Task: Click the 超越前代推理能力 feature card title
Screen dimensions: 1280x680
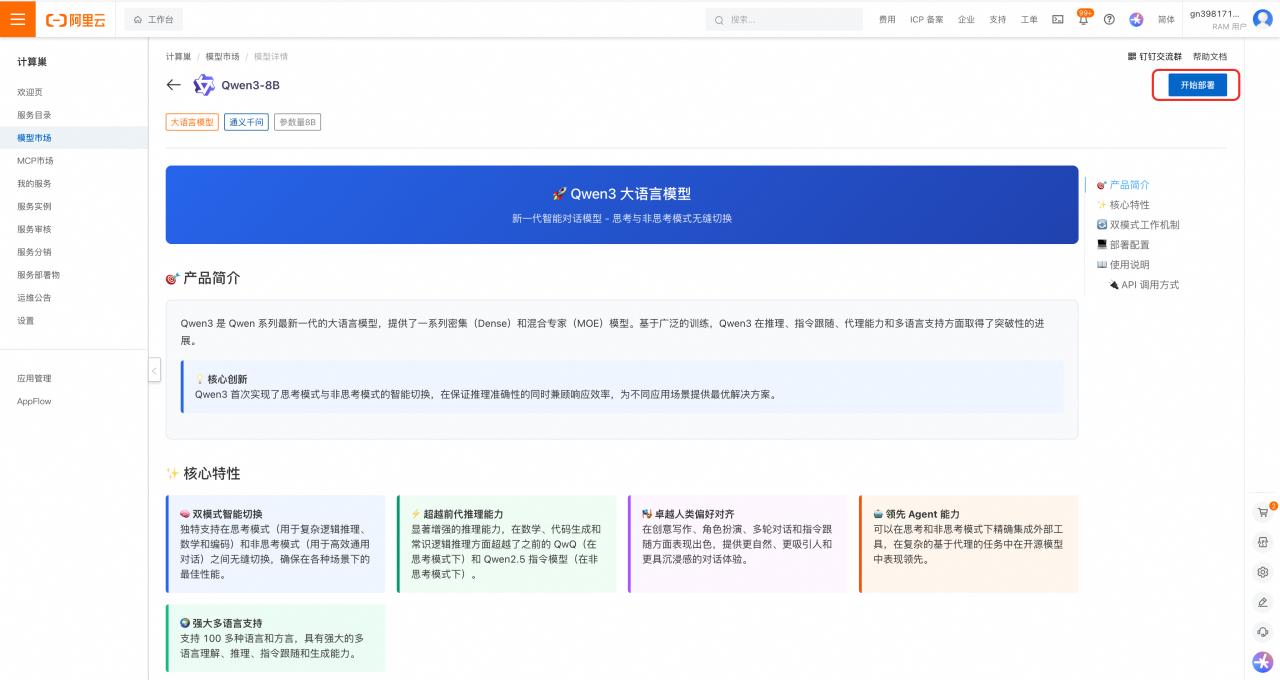Action: 457,514
